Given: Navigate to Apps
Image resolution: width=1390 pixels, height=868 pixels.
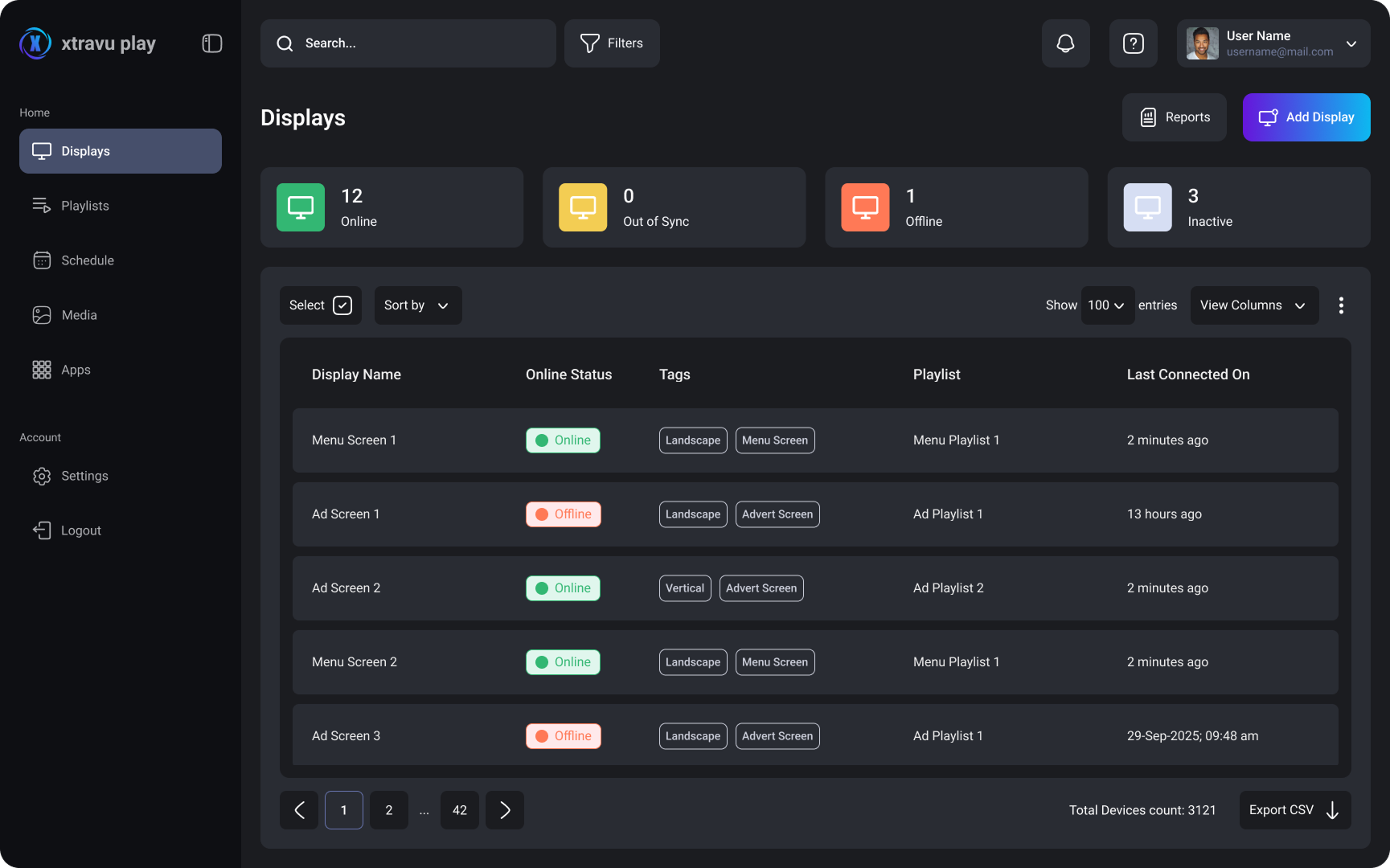Looking at the screenshot, I should (x=121, y=370).
